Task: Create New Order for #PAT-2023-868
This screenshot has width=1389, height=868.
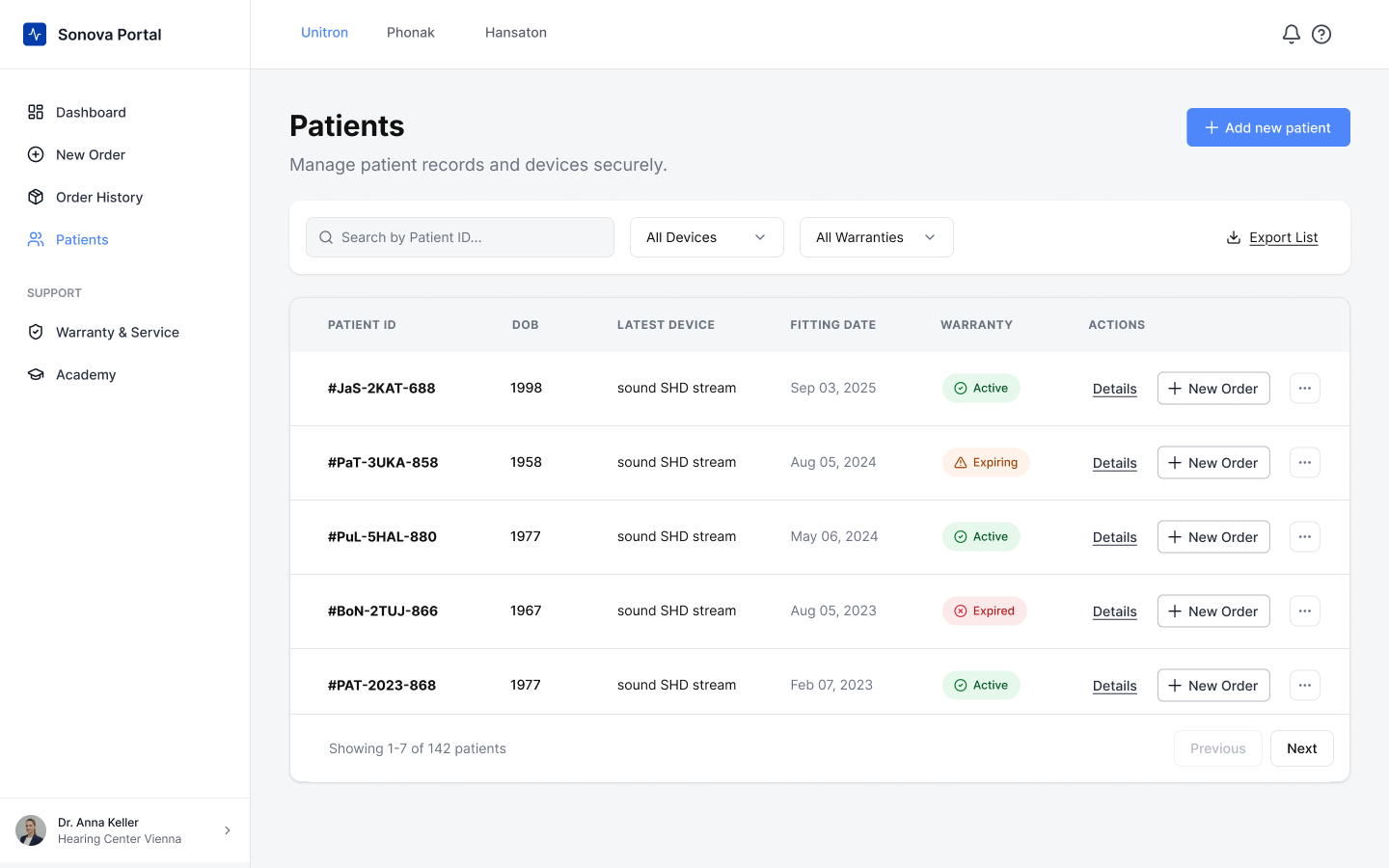Action: [1213, 686]
